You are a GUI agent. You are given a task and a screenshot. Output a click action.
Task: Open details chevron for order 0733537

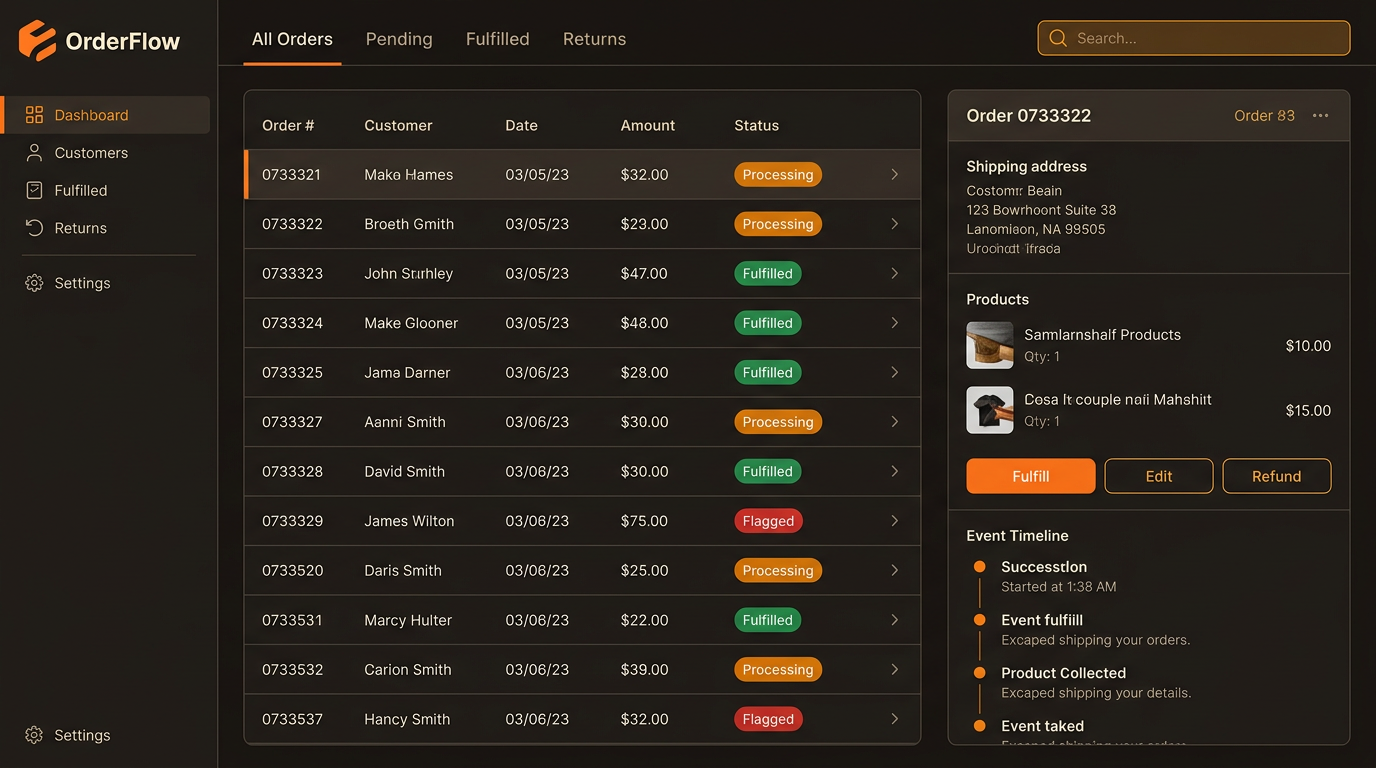click(894, 718)
